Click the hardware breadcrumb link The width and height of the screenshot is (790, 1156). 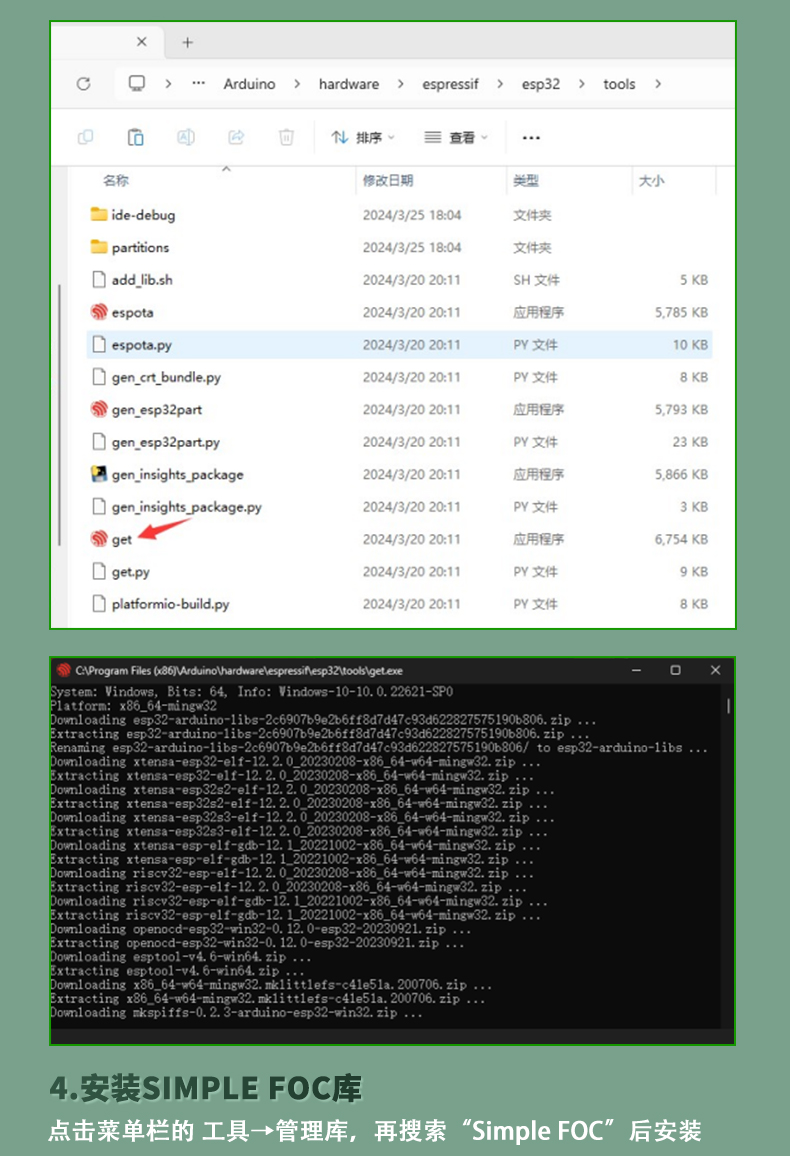(x=348, y=84)
